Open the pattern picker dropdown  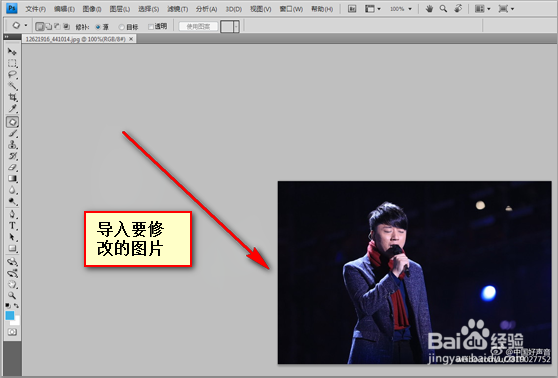[x=236, y=26]
